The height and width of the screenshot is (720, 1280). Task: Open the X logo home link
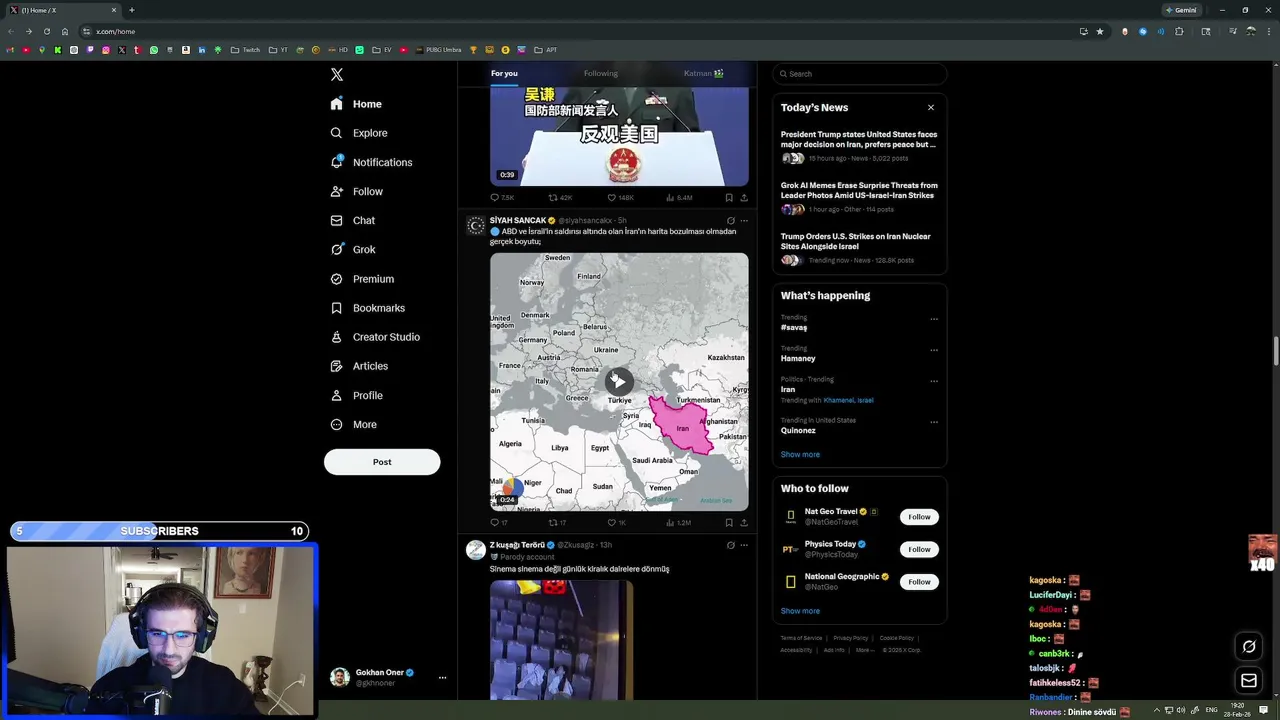337,75
